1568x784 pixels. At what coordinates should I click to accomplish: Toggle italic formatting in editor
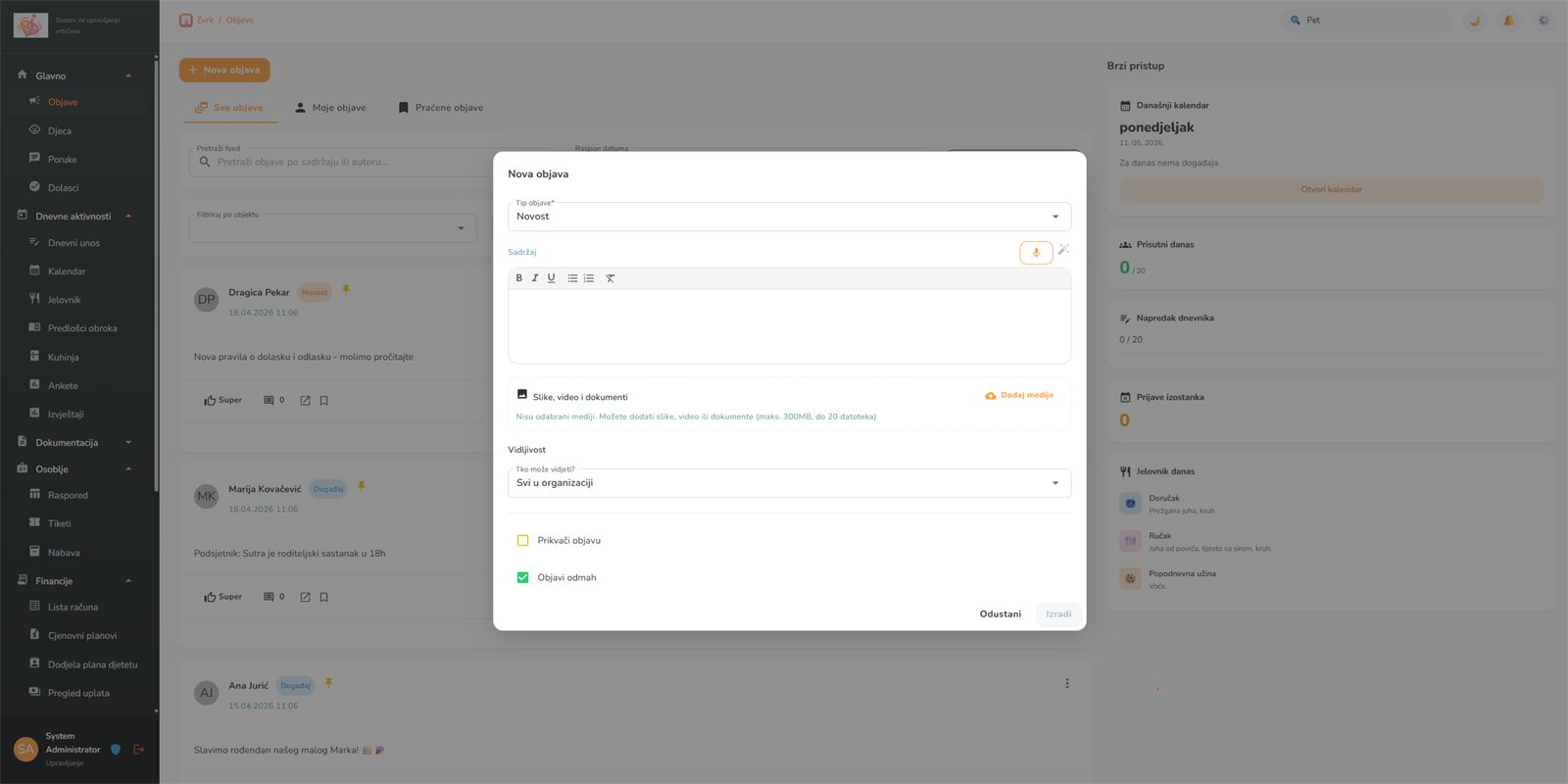click(535, 278)
